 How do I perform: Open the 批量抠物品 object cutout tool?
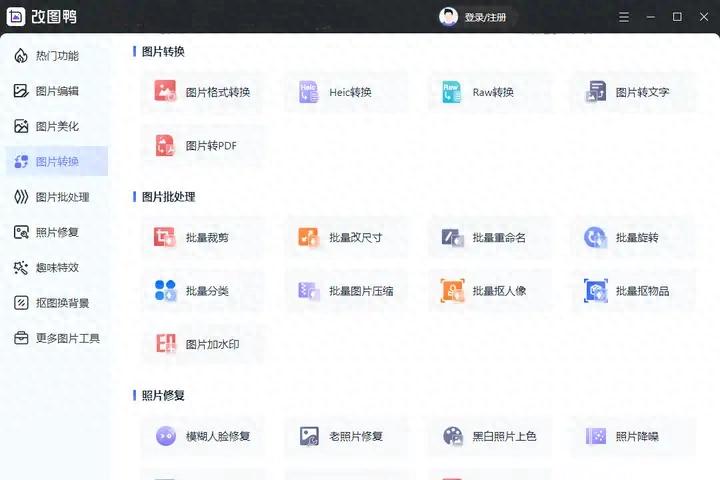click(633, 291)
